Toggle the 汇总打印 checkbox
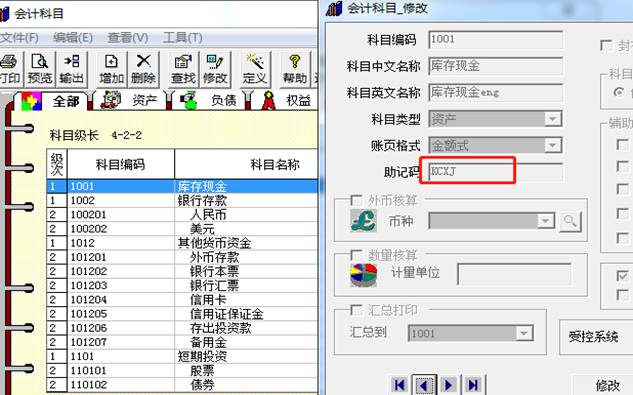 [x=356, y=310]
